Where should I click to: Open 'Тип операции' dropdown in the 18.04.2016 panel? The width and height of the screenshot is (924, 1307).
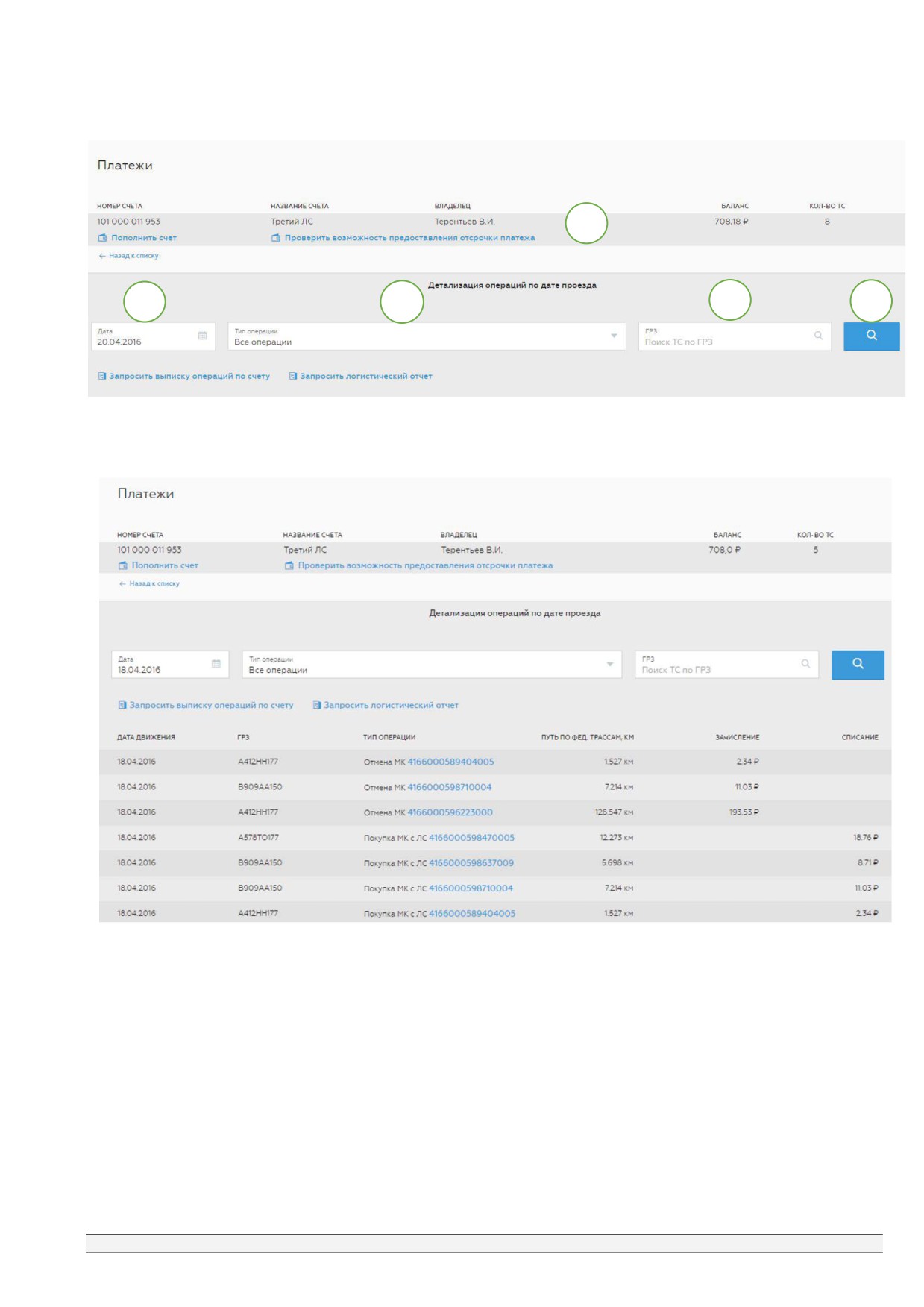[x=432, y=665]
